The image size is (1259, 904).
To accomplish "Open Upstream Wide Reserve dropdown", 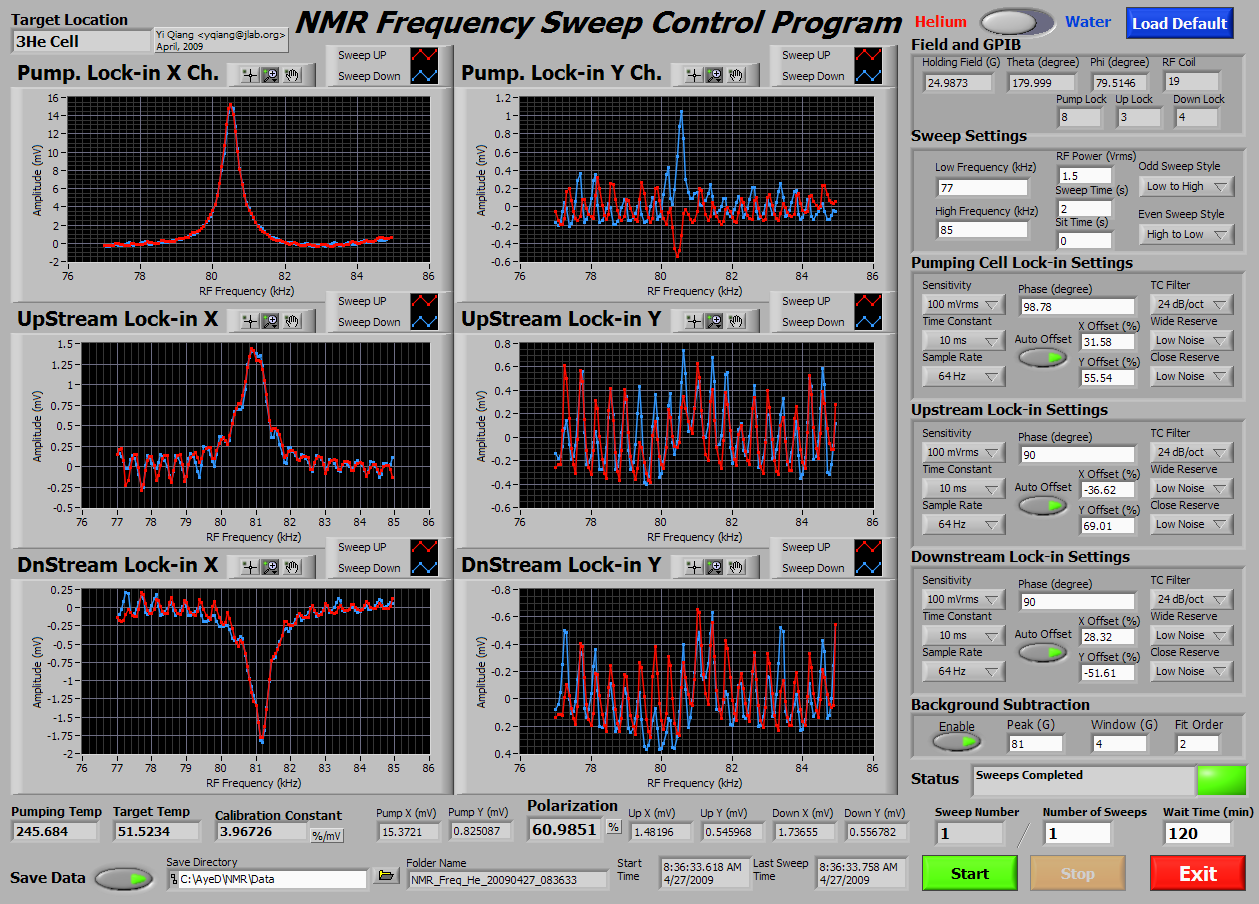I will coord(1192,488).
